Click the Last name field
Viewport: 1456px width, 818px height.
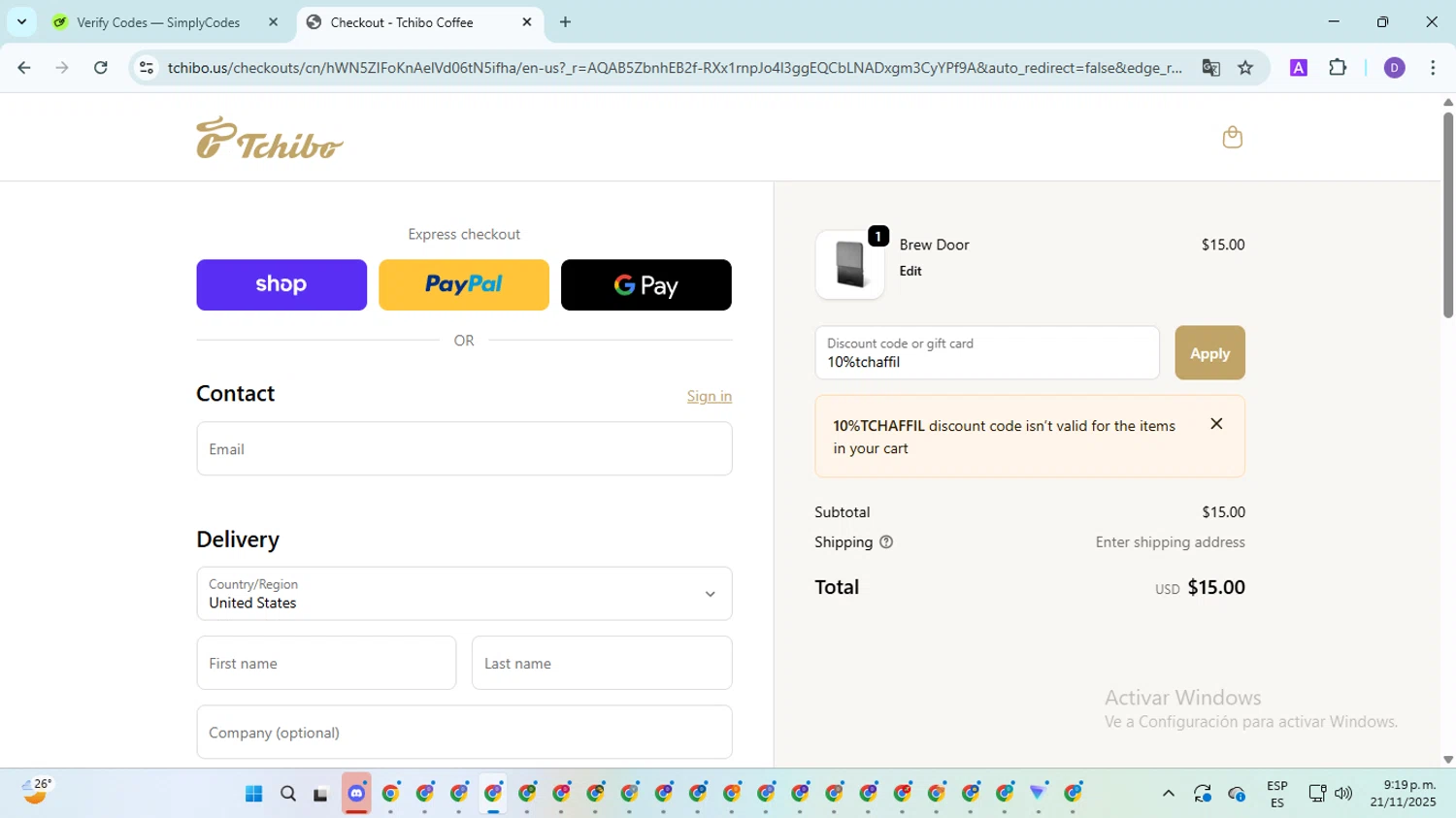tap(602, 663)
